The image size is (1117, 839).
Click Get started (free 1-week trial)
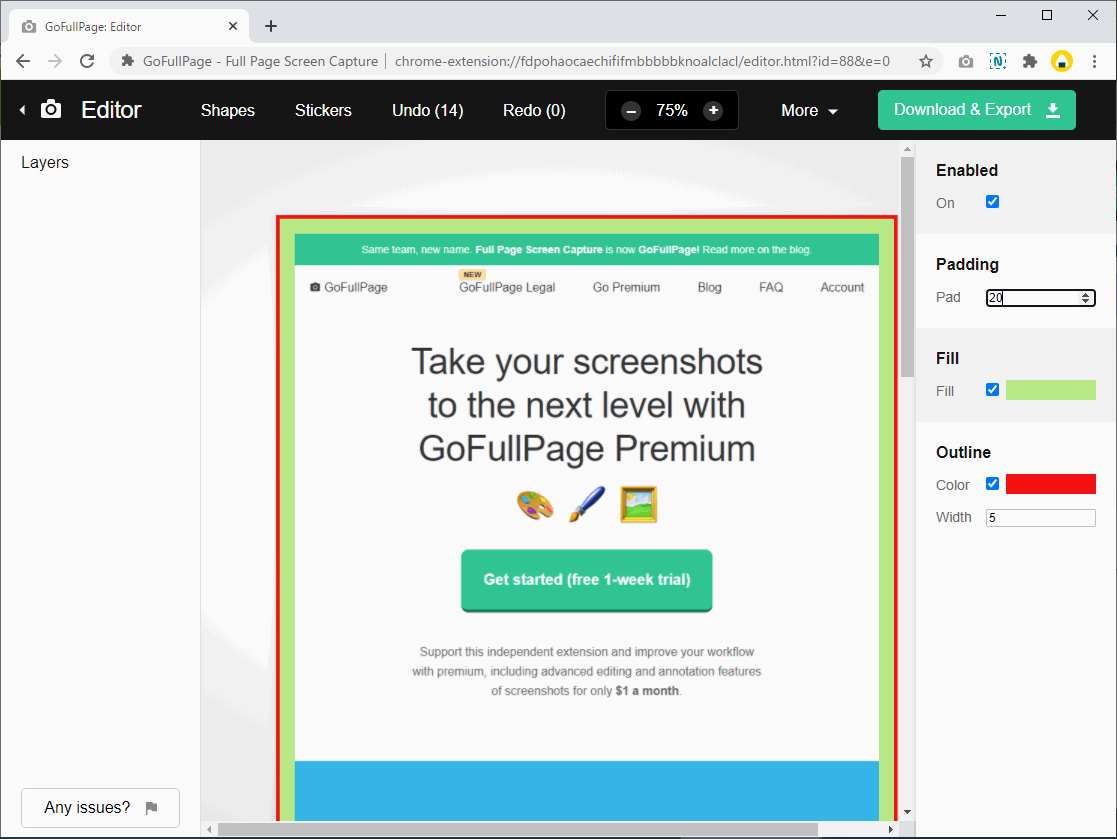pos(586,580)
